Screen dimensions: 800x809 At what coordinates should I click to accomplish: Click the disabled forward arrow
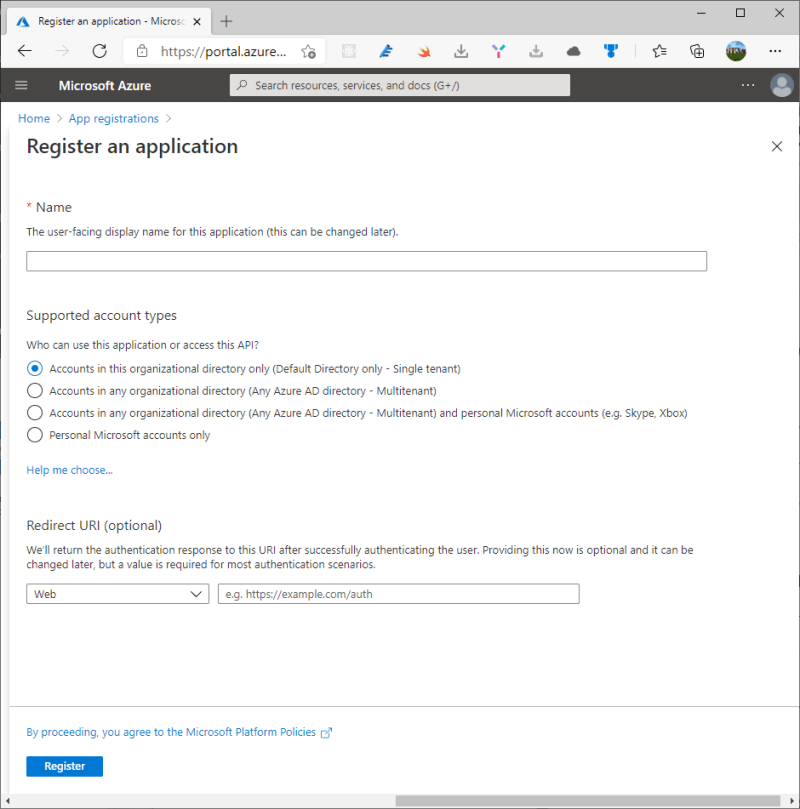click(x=62, y=51)
